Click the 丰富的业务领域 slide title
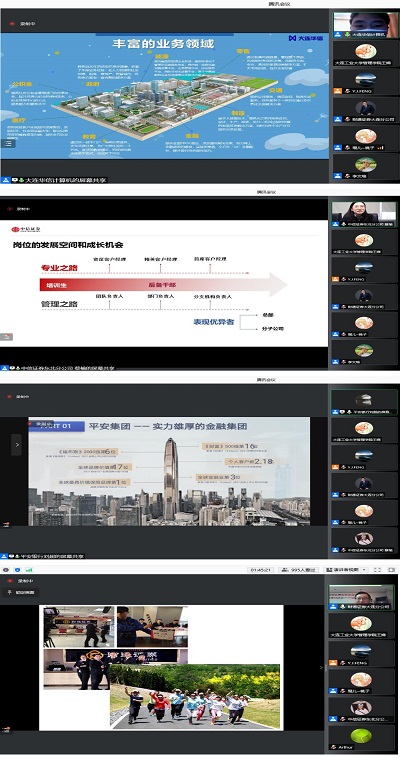400x760 pixels. coord(163,44)
